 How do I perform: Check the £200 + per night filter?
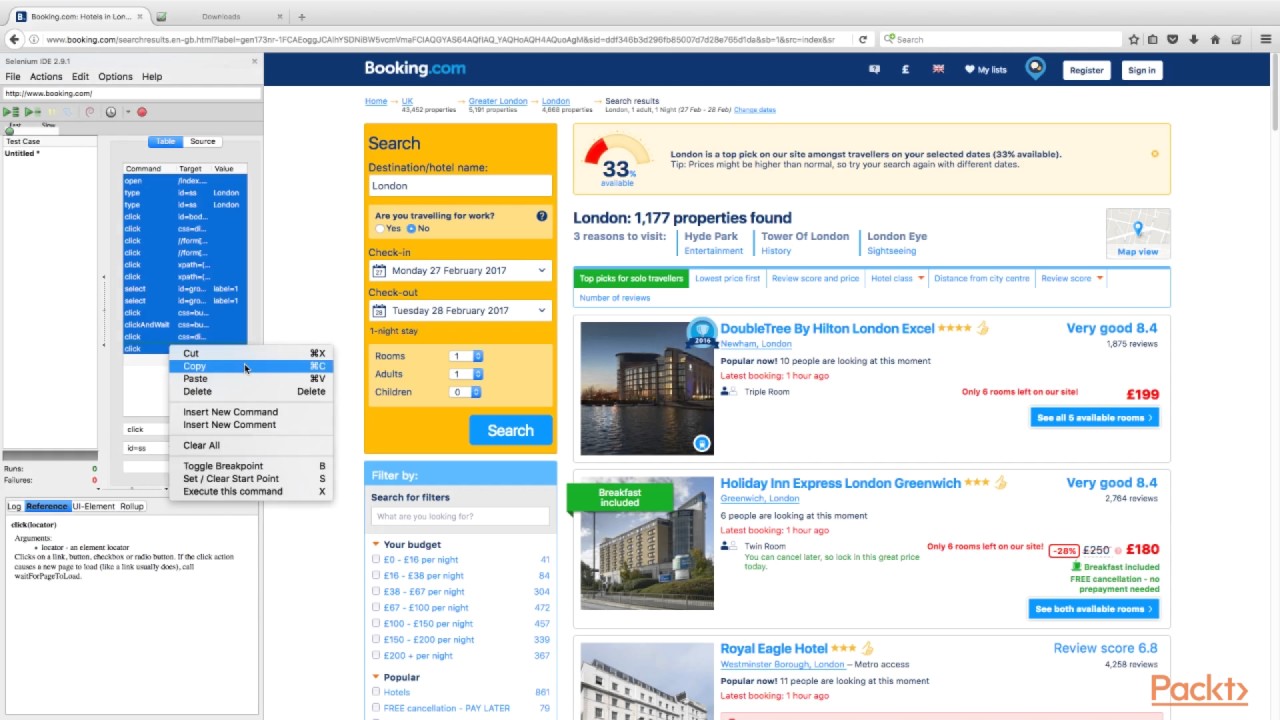(376, 656)
